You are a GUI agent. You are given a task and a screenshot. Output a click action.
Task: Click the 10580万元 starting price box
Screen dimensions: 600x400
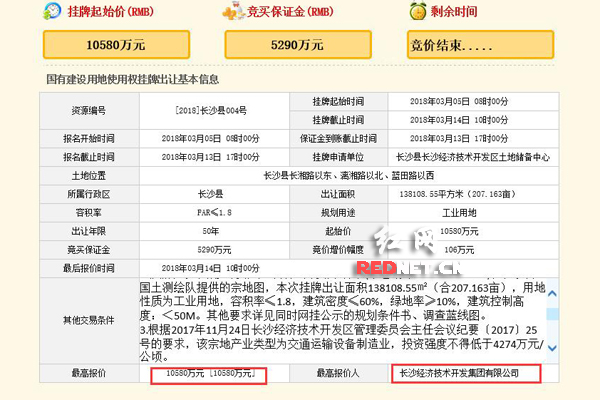click(116, 45)
